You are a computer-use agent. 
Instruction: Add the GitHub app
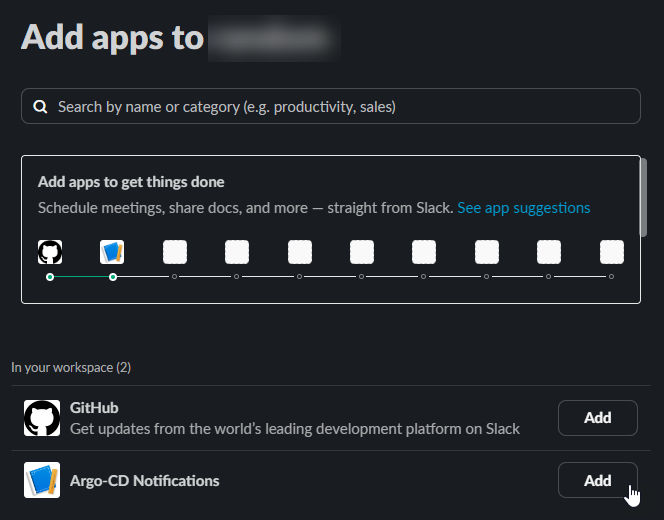(597, 418)
